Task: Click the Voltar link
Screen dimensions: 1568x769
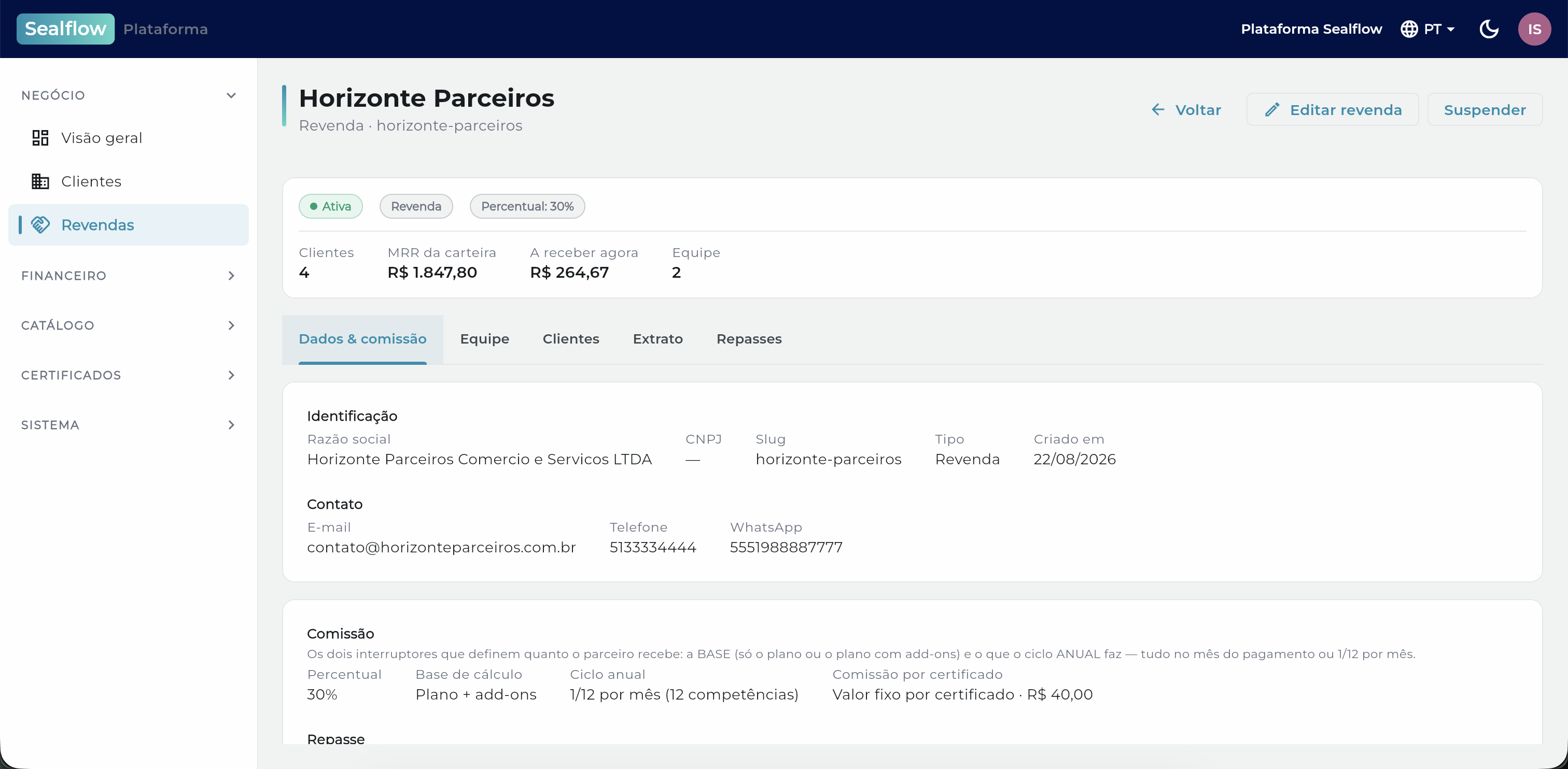Action: pyautogui.click(x=1186, y=109)
